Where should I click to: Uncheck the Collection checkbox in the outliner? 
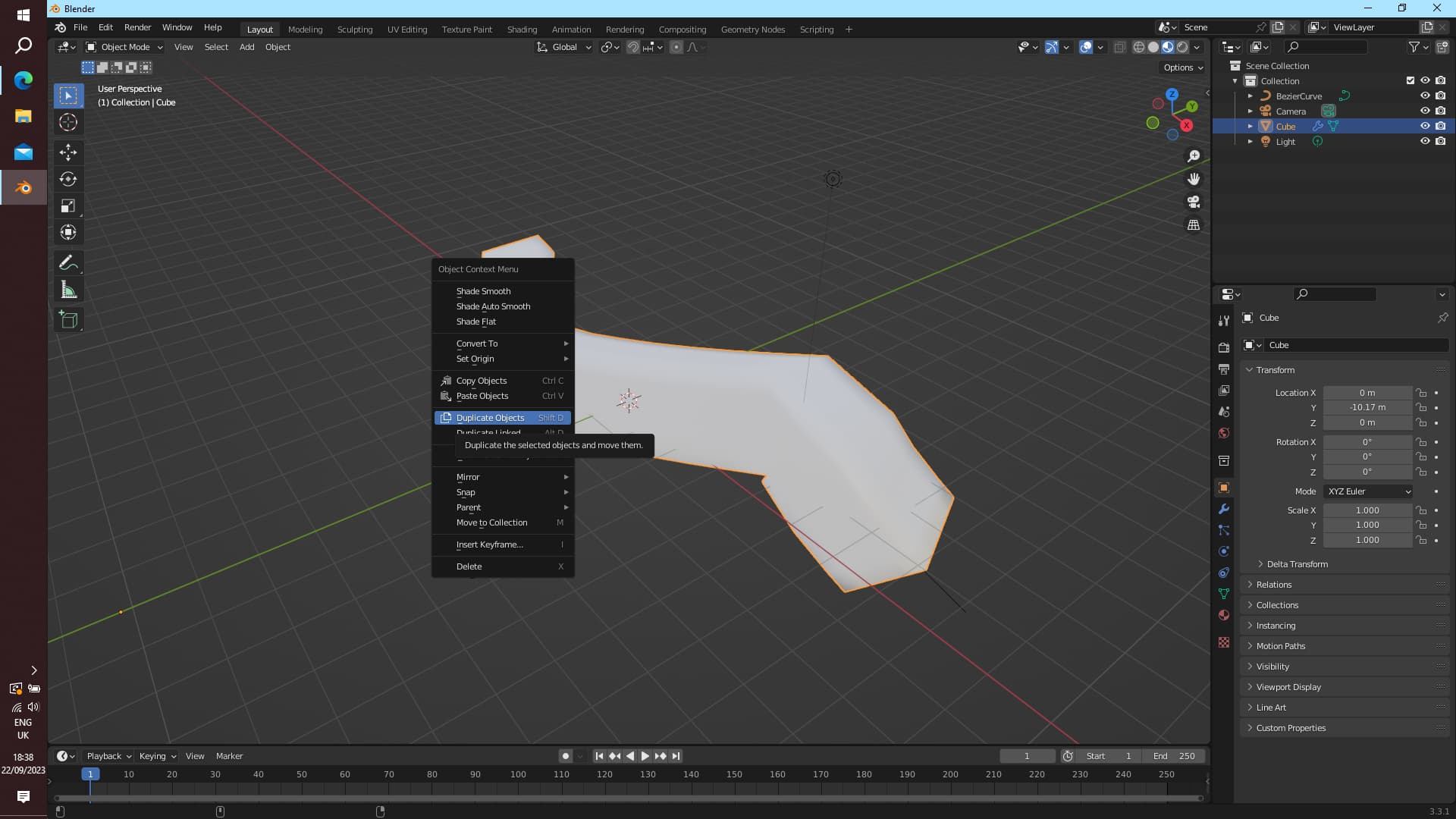coord(1410,80)
